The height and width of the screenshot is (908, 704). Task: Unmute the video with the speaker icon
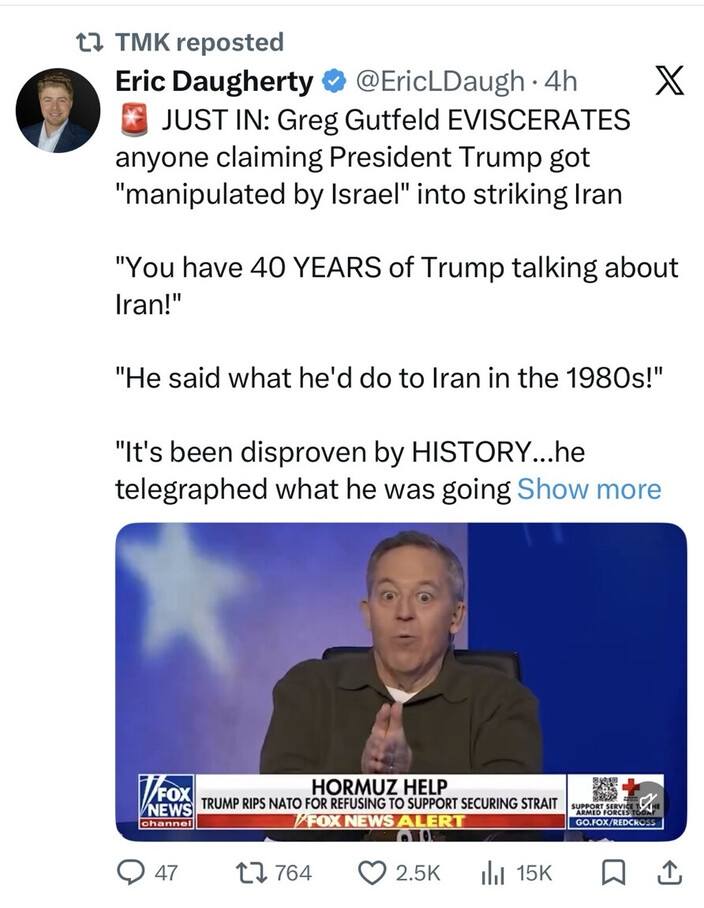(x=648, y=799)
